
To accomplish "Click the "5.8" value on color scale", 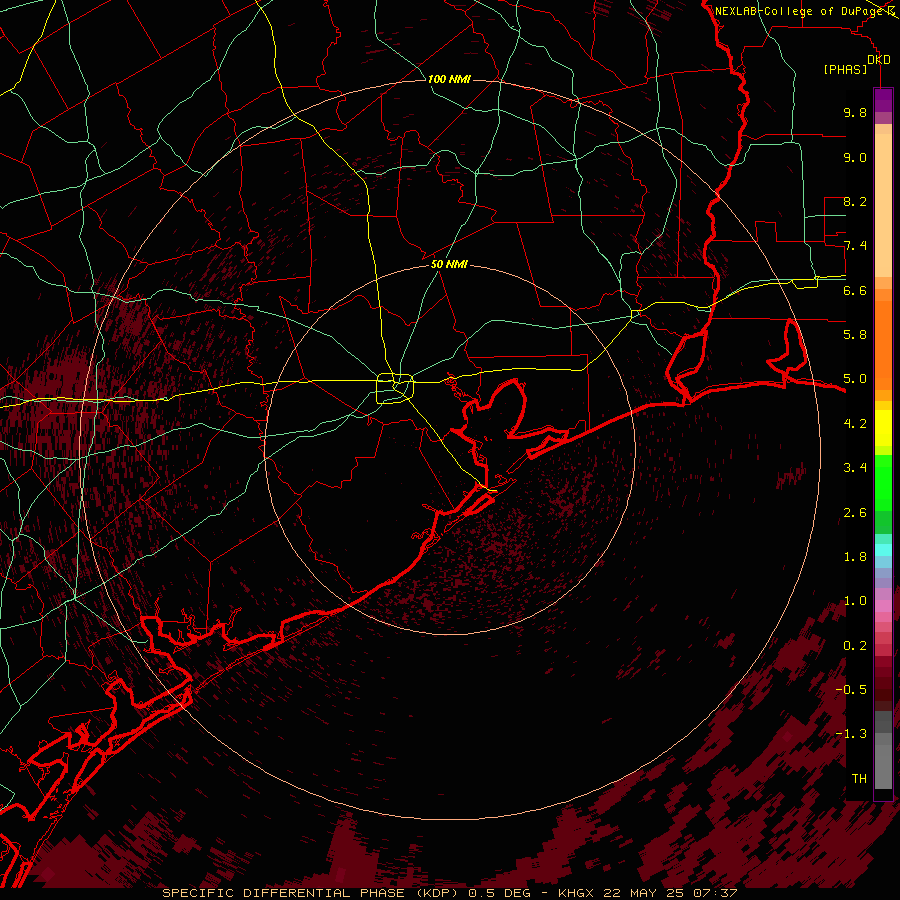I will pyautogui.click(x=855, y=335).
